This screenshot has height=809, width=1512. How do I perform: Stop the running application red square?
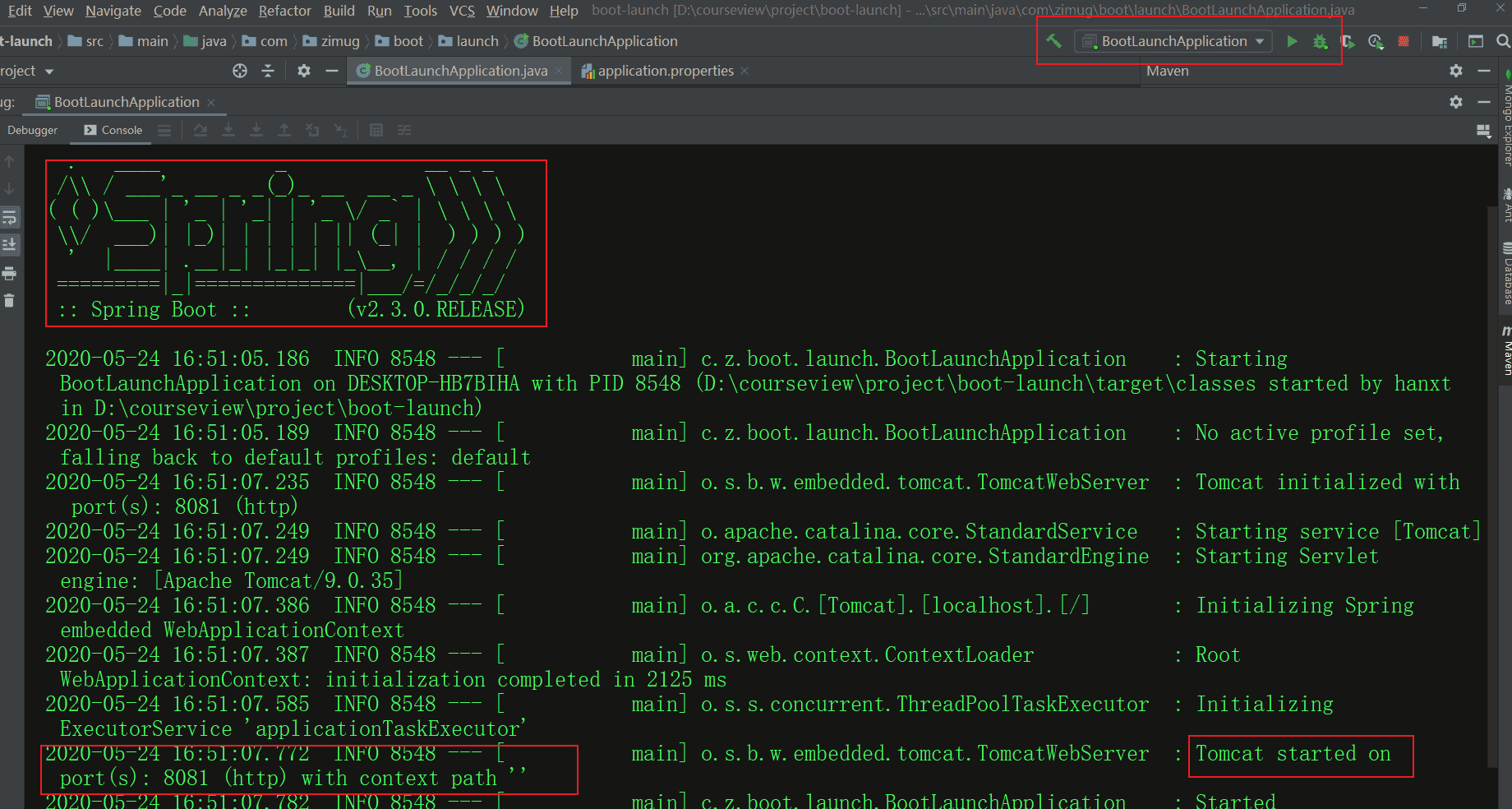tap(1404, 41)
